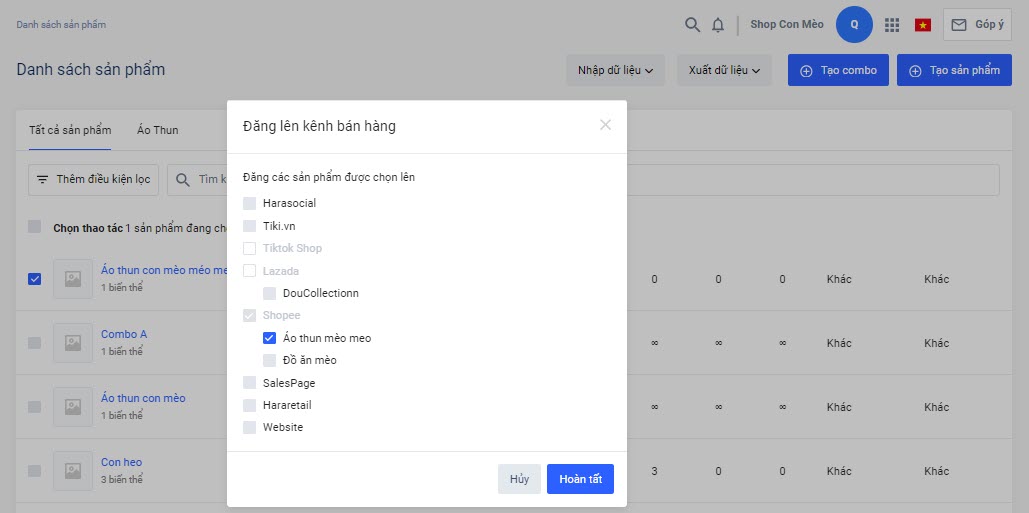Click the Combo A product thumbnail

73,343
